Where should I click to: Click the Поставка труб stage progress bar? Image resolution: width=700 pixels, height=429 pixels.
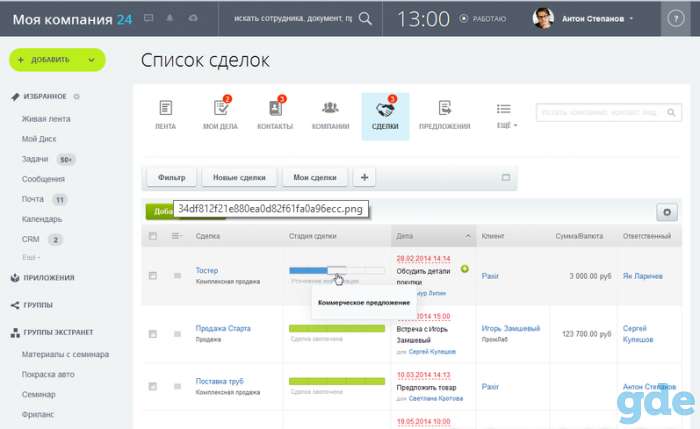337,381
